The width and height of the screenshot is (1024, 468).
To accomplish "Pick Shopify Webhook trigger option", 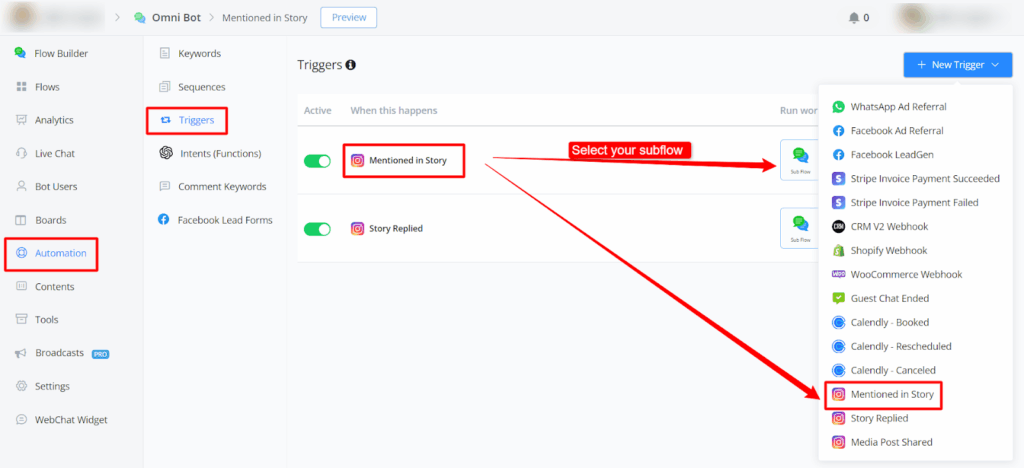I will click(x=888, y=250).
